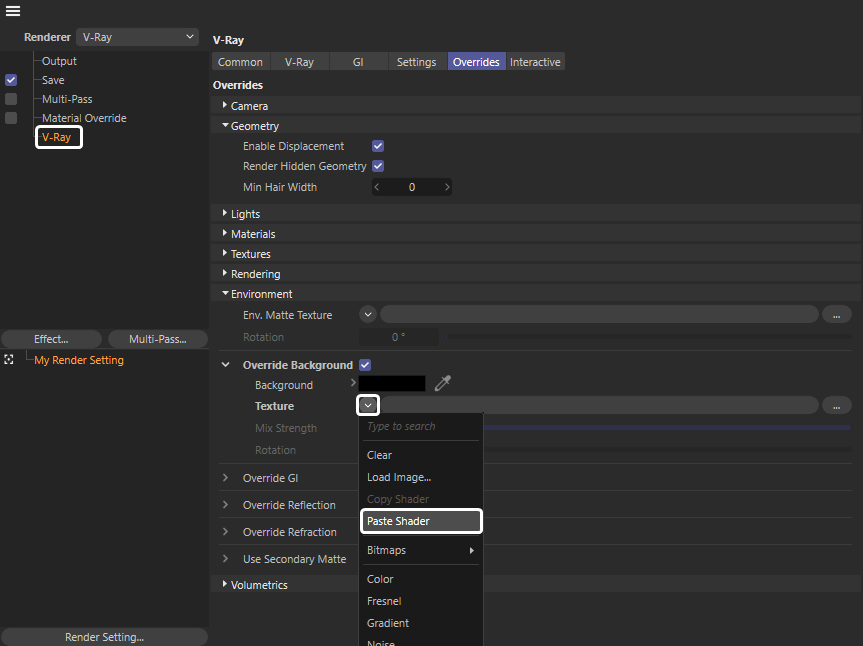Expand the Textures section
This screenshot has width=863, height=646.
(x=225, y=253)
